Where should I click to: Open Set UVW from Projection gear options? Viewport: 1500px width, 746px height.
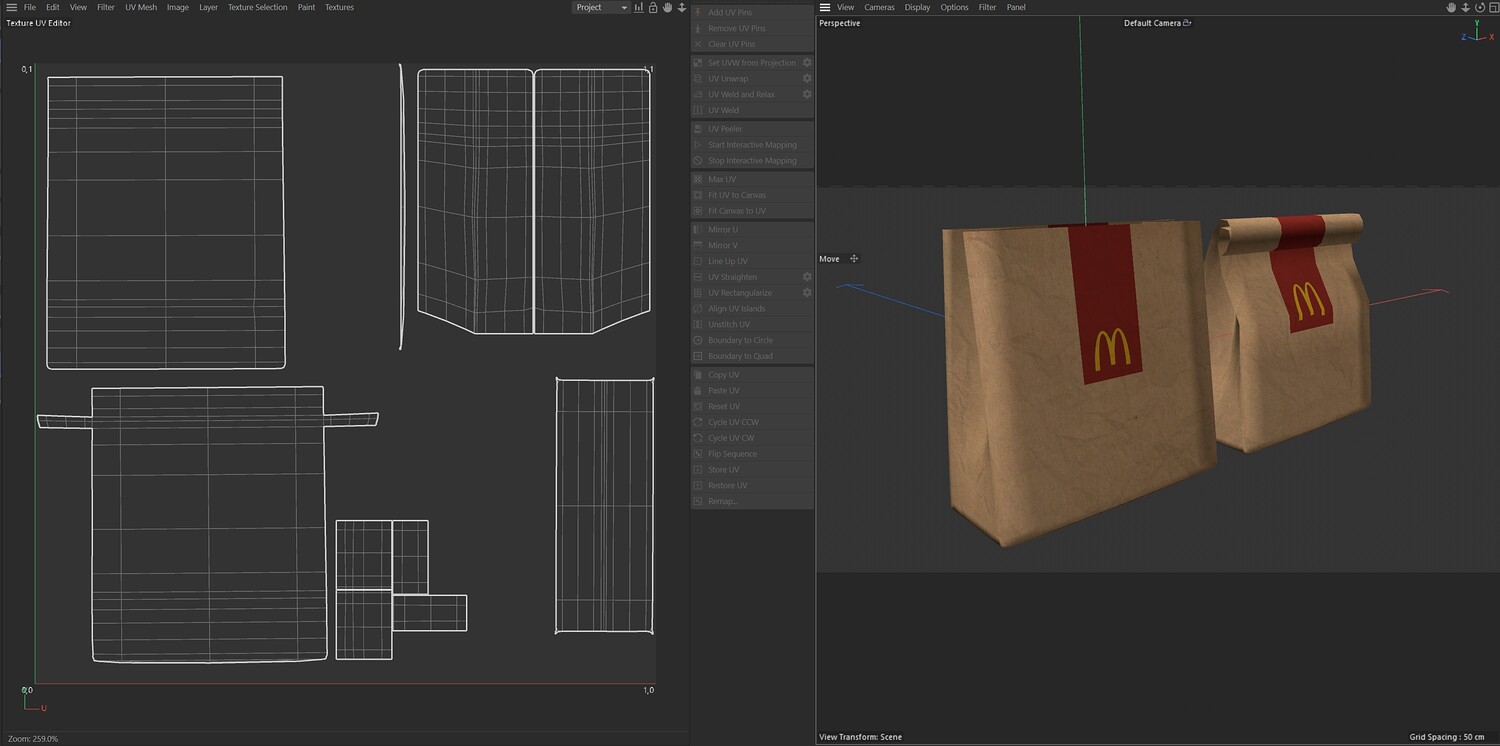(x=807, y=63)
